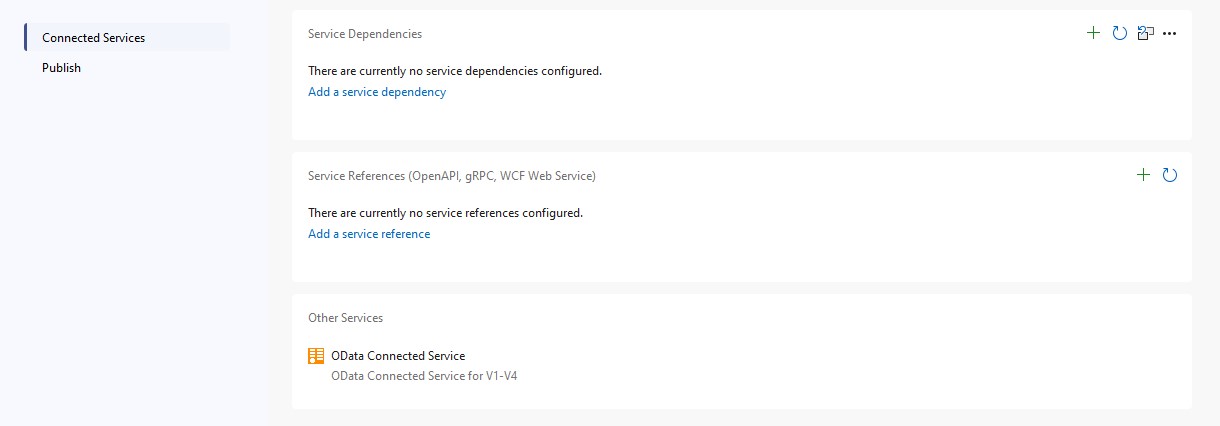Click the selection bar beside Connected Services

coord(26,38)
